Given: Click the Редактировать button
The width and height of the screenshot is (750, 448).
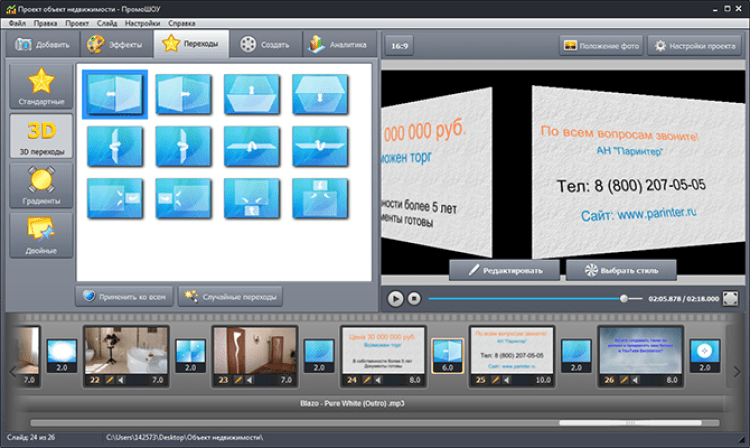Looking at the screenshot, I should pos(505,270).
